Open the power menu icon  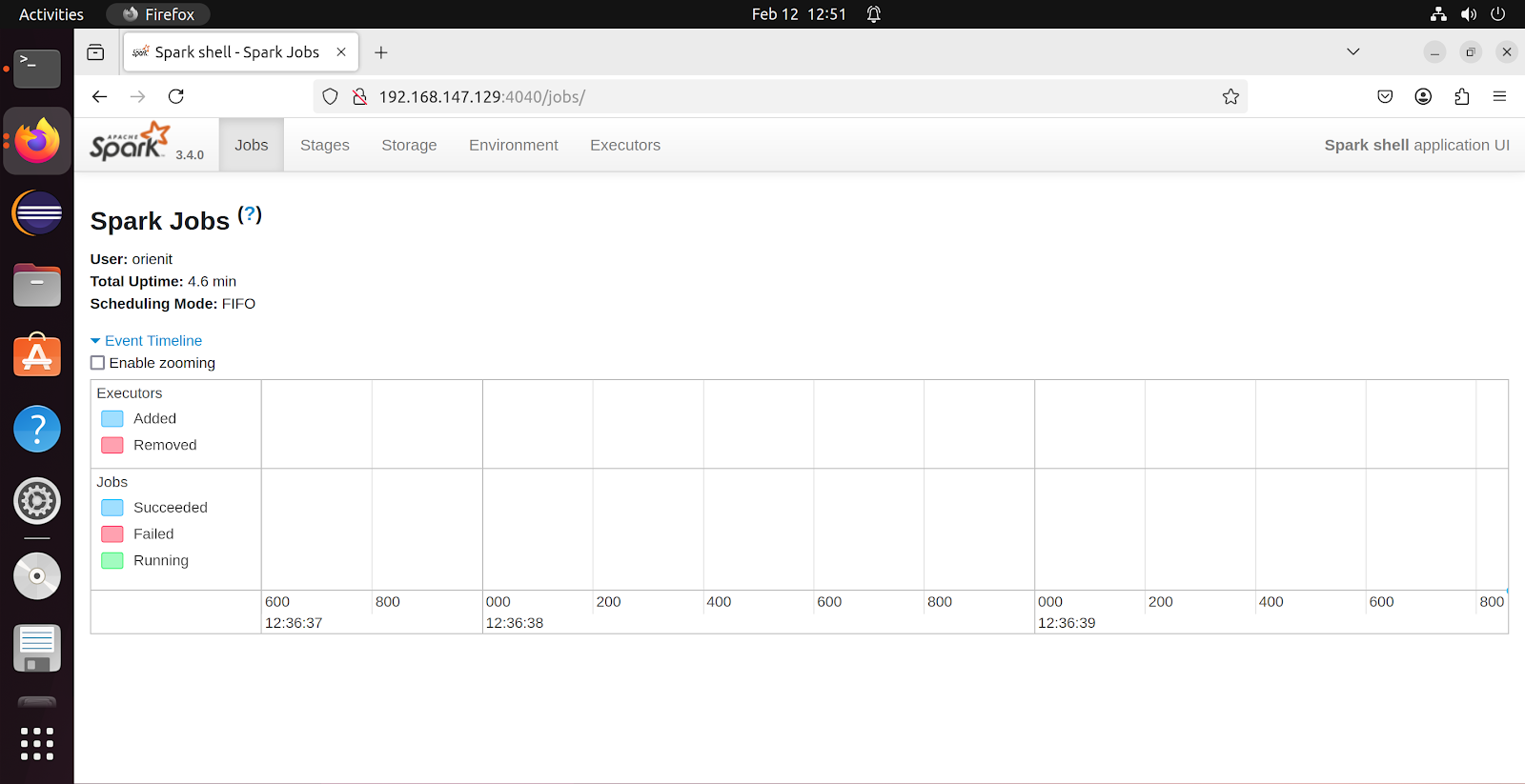(x=1498, y=14)
